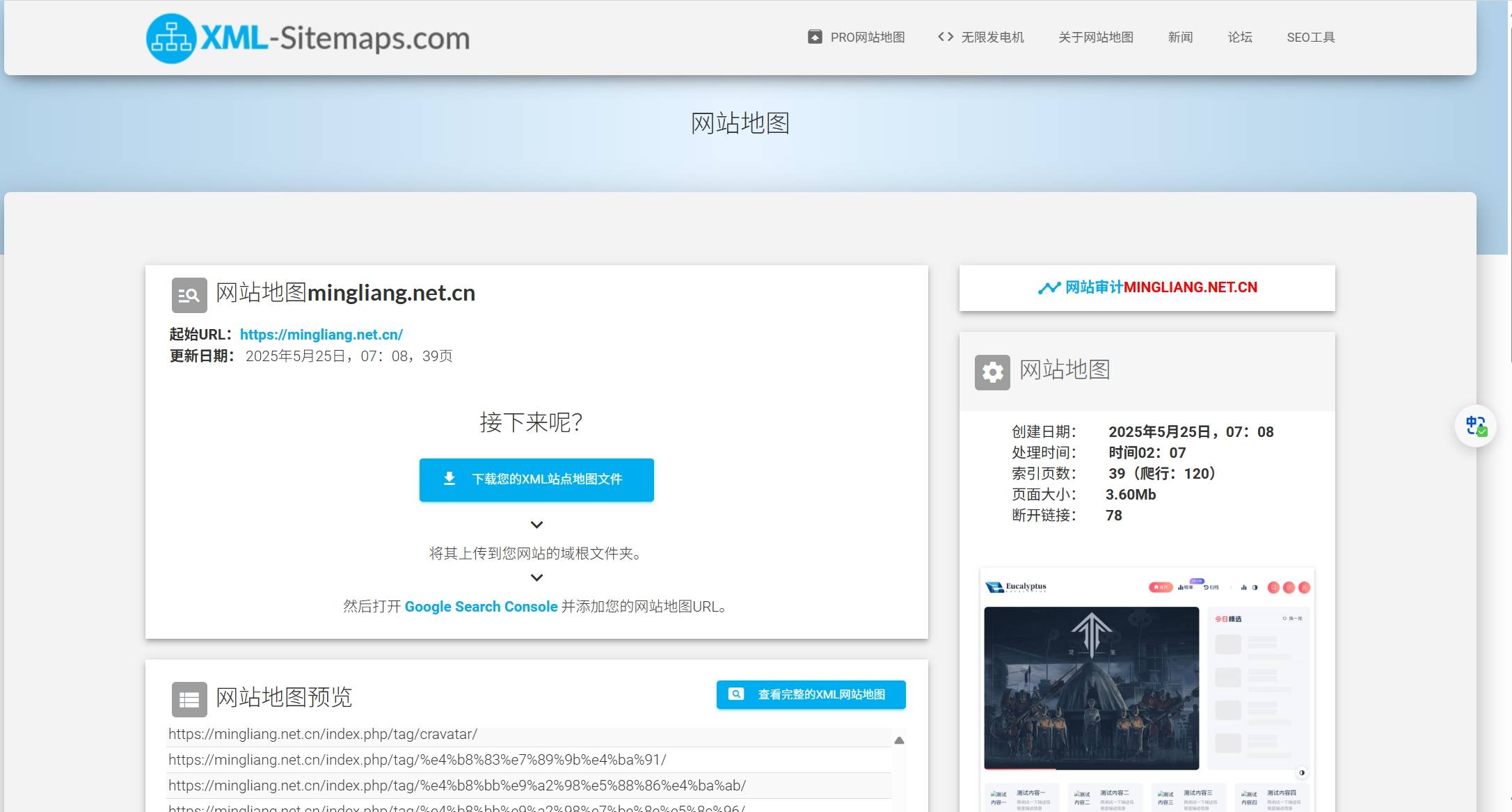Click the gear settings icon in sidebar
The height and width of the screenshot is (812, 1512).
992,372
